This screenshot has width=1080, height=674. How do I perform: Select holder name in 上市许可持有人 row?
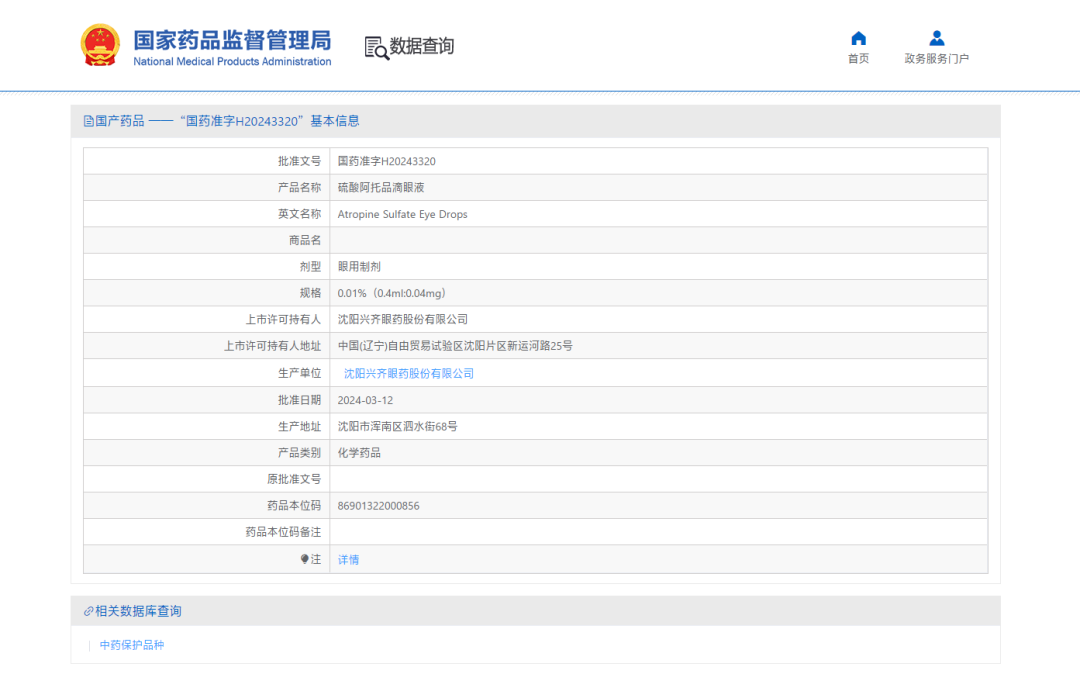(x=402, y=319)
